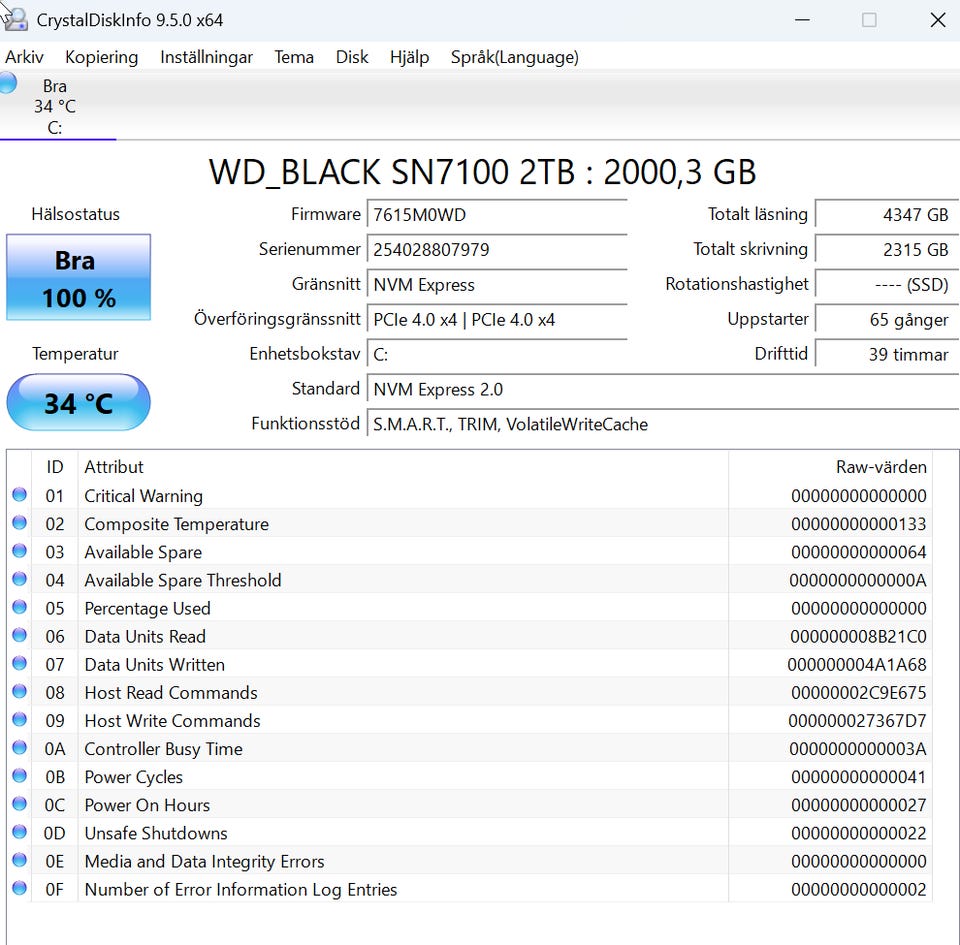Open the Arkiv menu
The image size is (960, 945).
coord(24,57)
